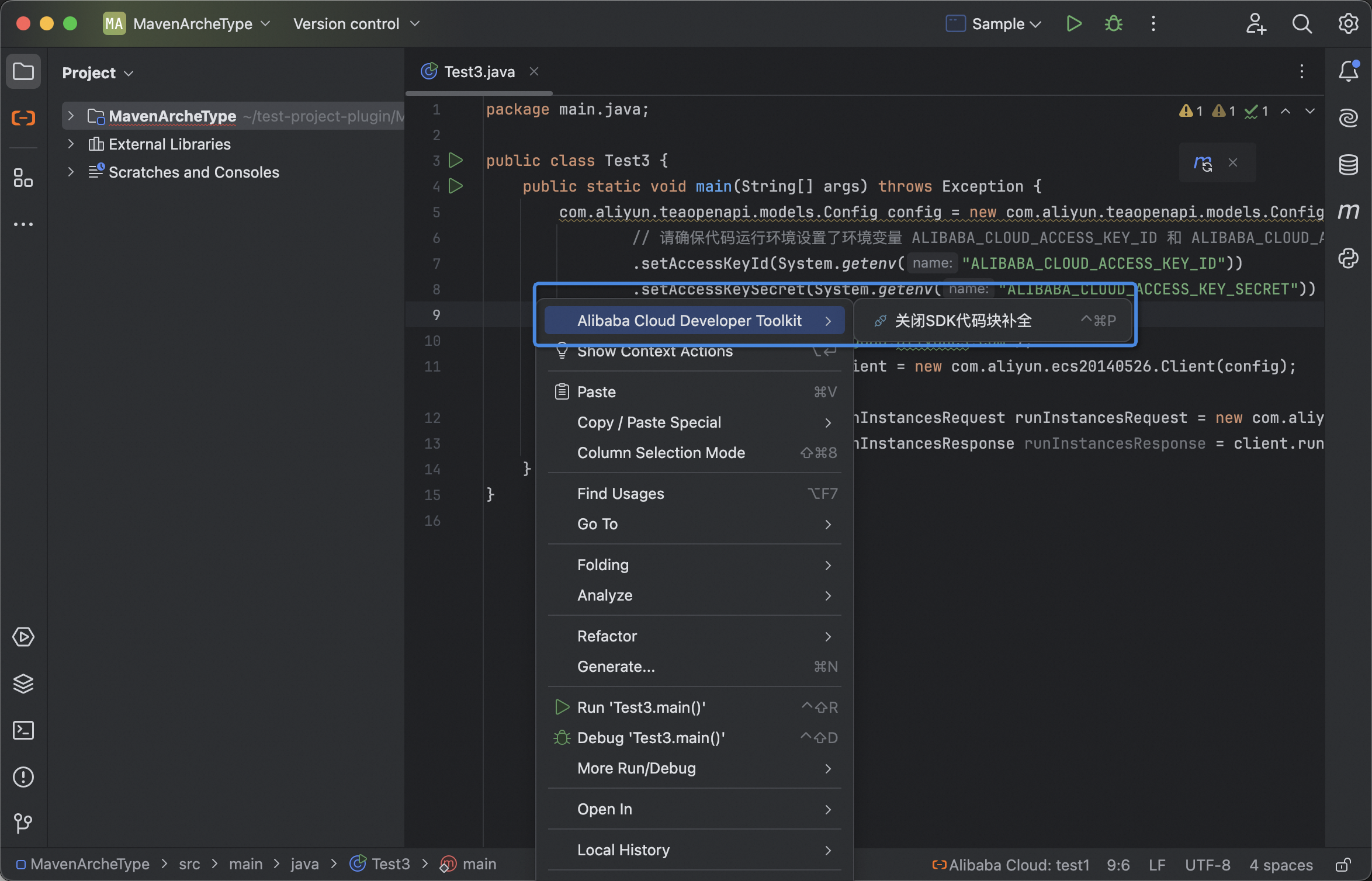Open Local History submenu
The image size is (1372, 881).
pos(694,850)
